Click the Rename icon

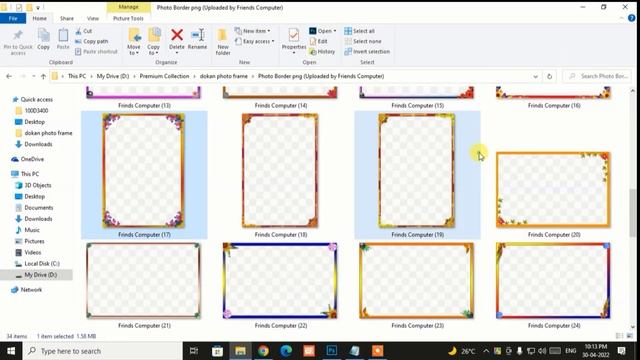(x=198, y=35)
